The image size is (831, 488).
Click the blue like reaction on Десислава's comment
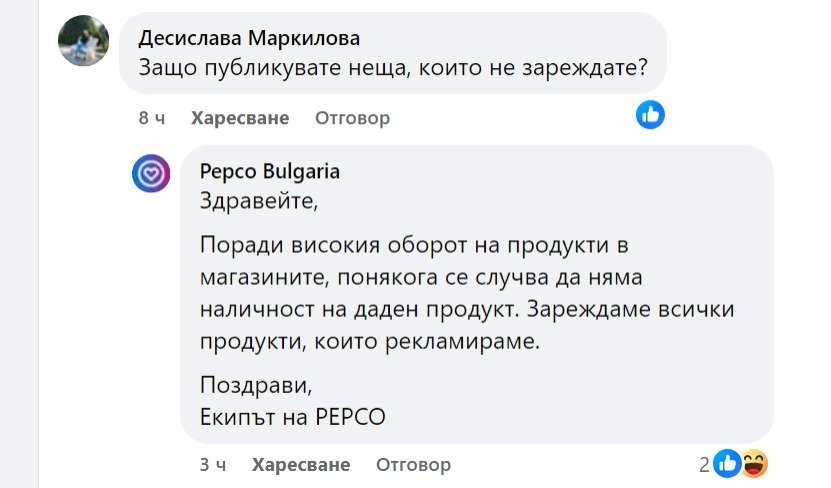pyautogui.click(x=650, y=115)
